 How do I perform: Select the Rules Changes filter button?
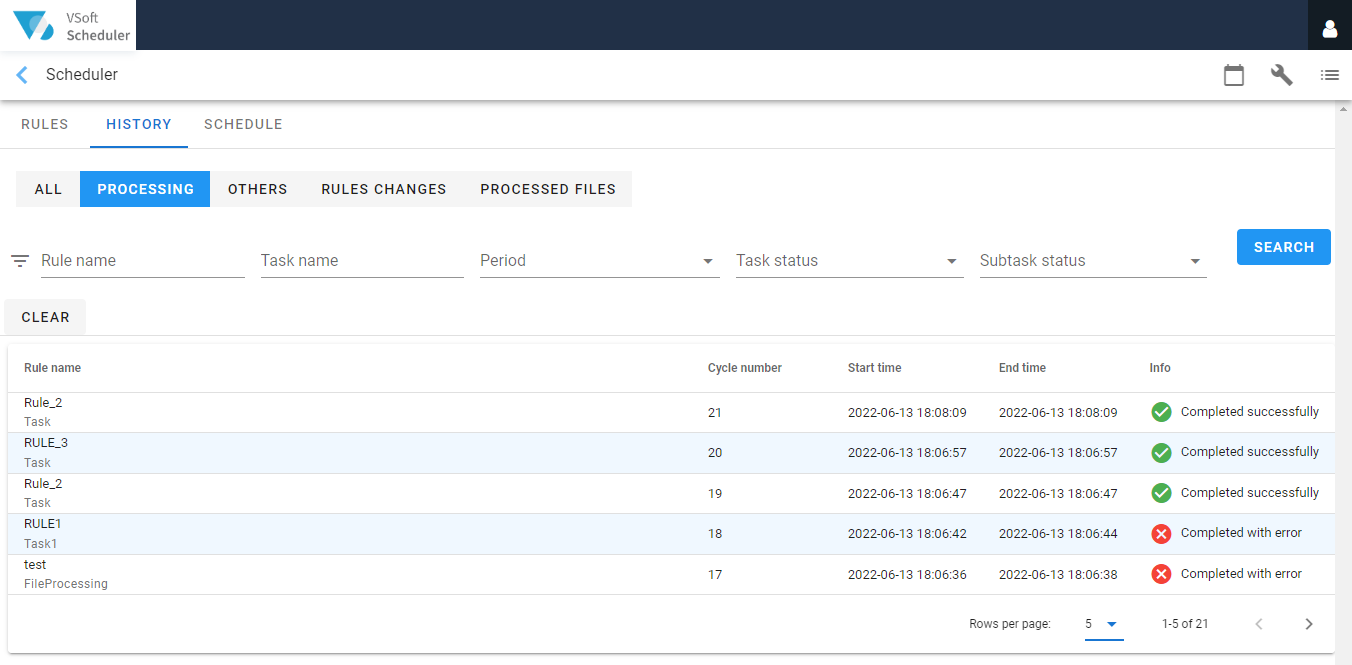(384, 189)
